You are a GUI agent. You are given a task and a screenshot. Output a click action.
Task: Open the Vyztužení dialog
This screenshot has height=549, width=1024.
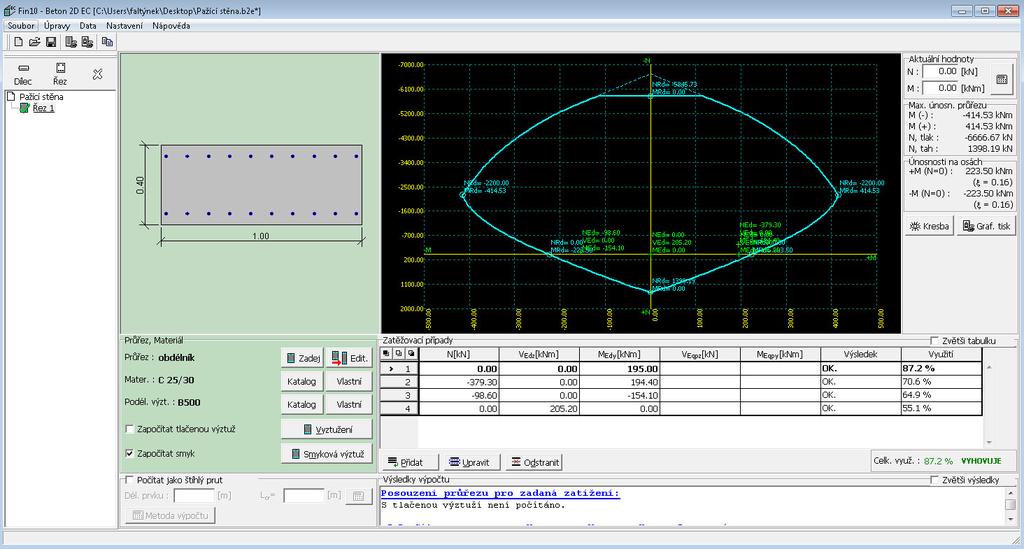(327, 430)
